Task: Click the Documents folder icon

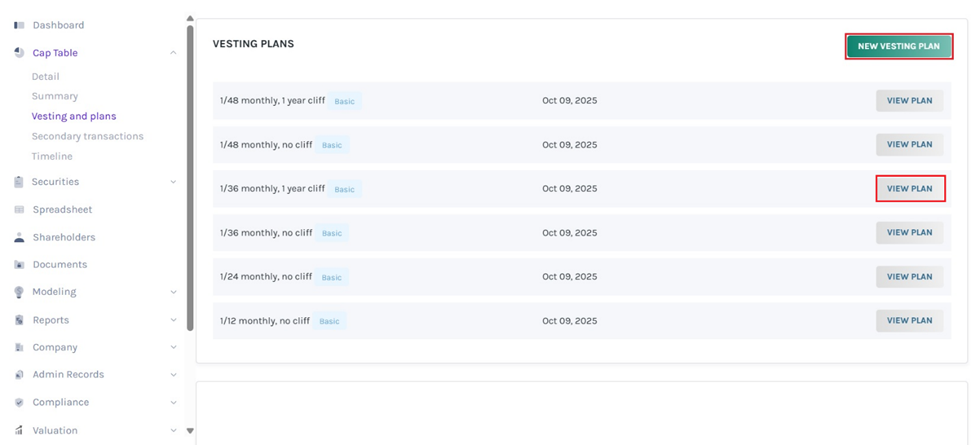Action: pos(19,265)
